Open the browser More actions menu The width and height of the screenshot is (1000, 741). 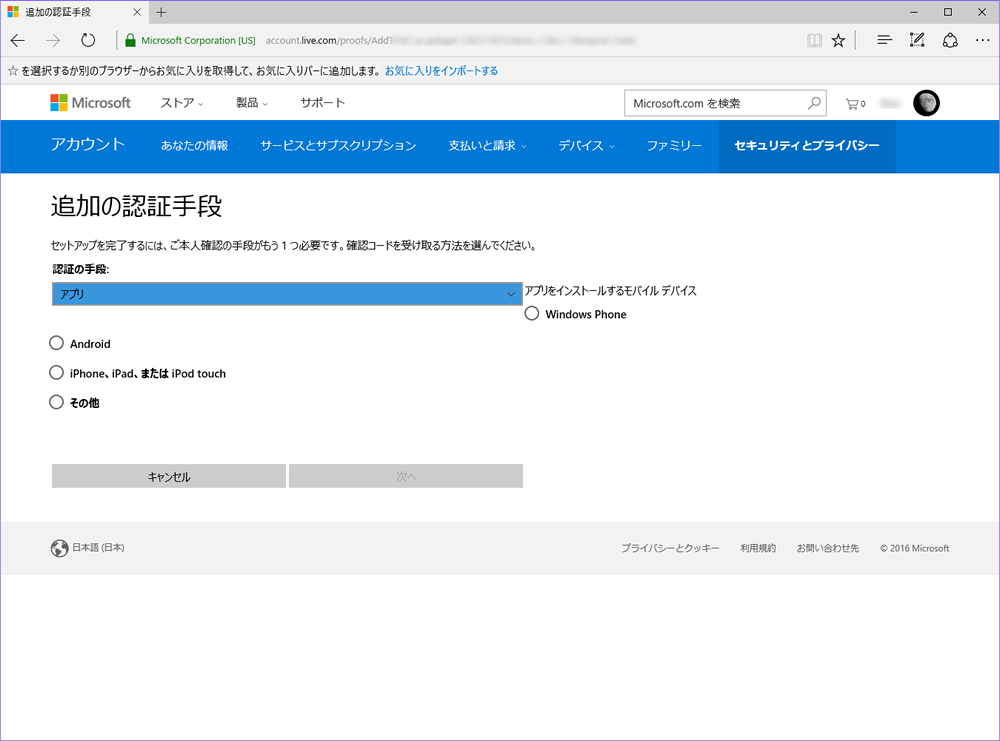click(983, 40)
